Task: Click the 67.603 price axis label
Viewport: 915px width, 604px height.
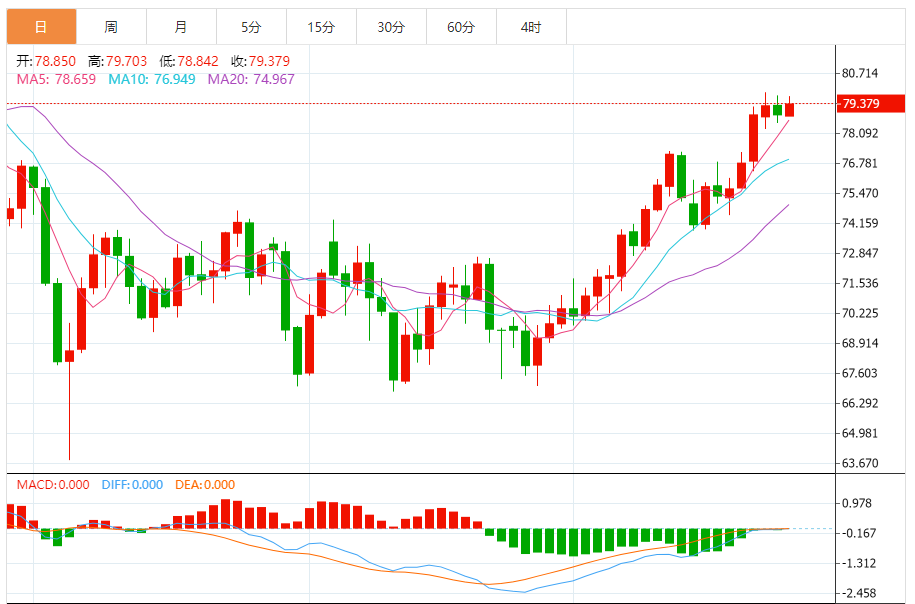Action: [860, 373]
